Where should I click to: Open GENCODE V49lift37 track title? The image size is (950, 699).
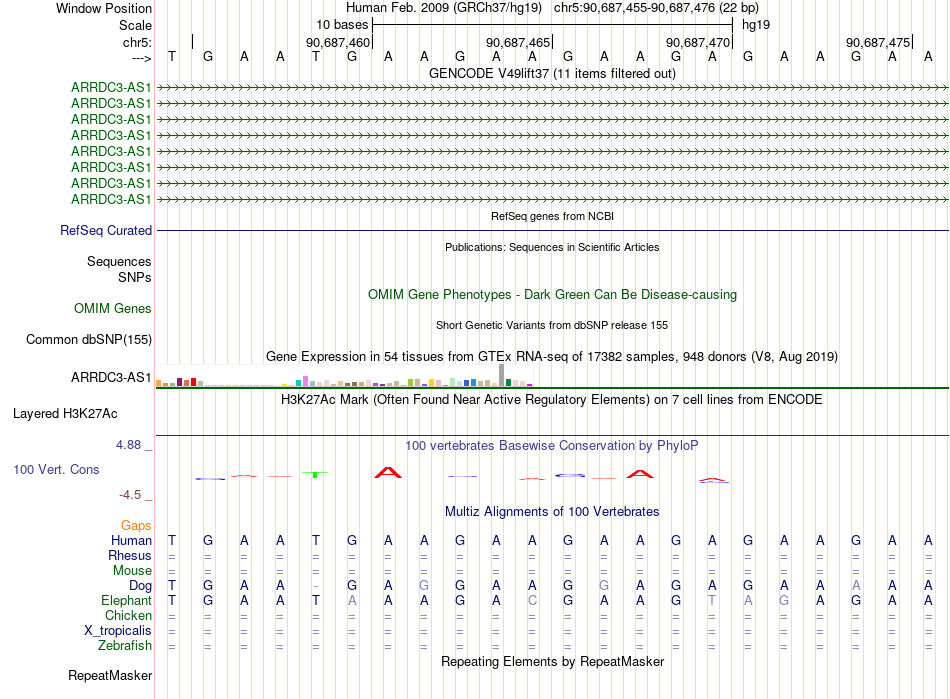pos(552,73)
